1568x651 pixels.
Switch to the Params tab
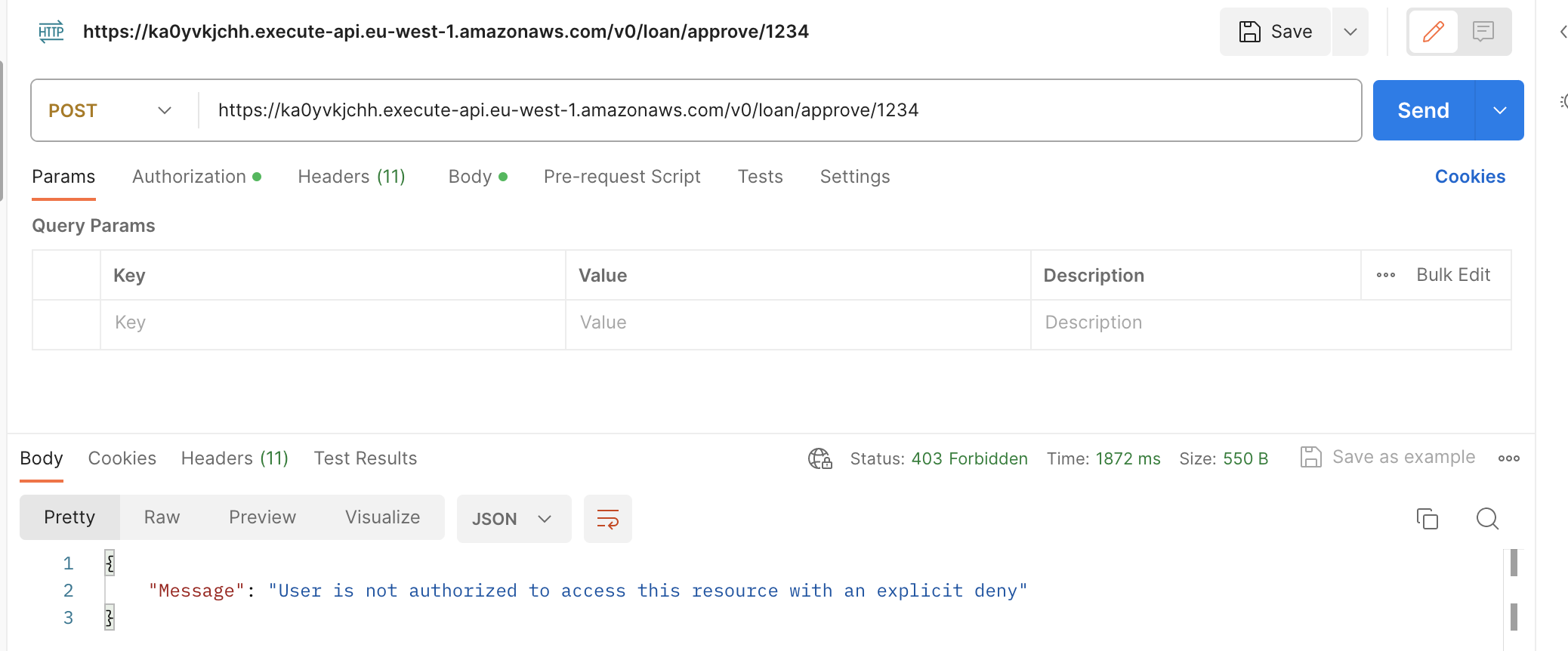[x=63, y=177]
